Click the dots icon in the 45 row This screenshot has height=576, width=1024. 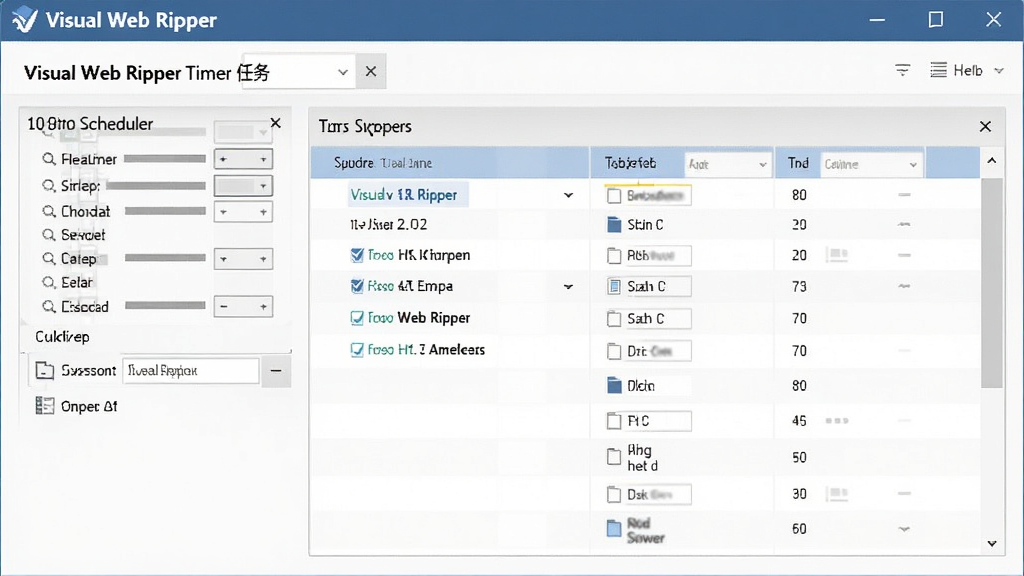tap(837, 421)
